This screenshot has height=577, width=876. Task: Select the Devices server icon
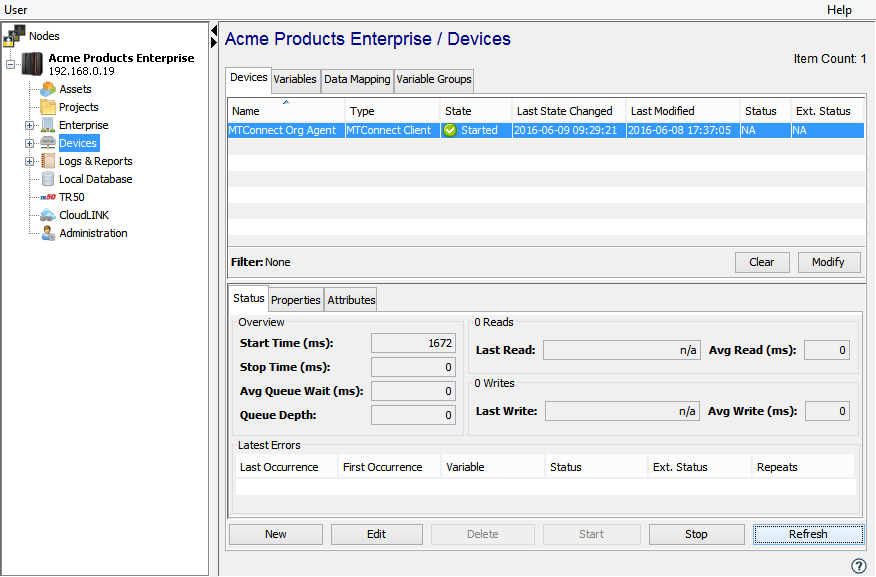[48, 142]
